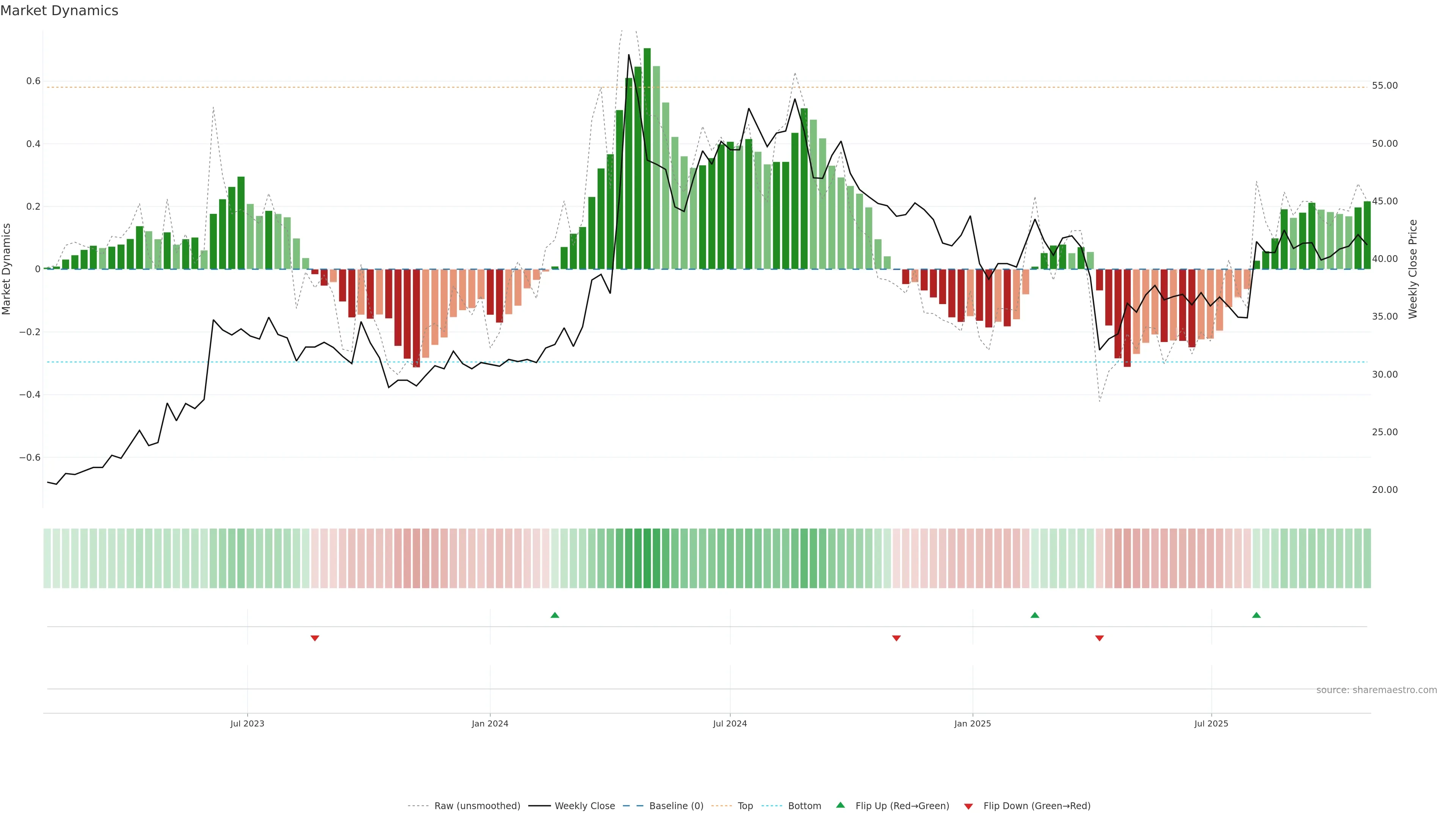Click the Flip Down marker after Jul 2023
Screen dimensions: 1456x819
315,638
